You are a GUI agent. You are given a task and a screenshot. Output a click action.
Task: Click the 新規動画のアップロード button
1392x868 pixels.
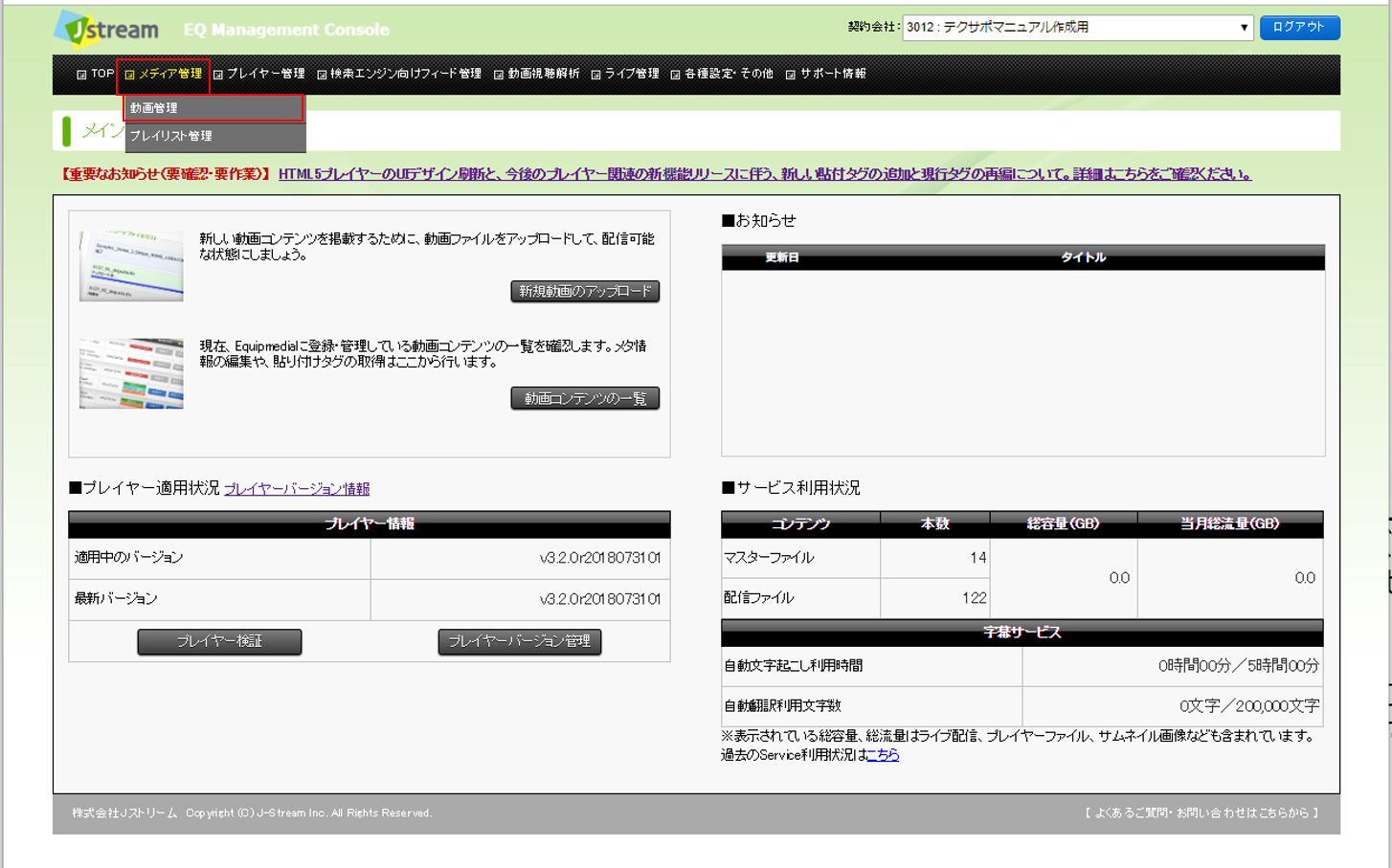coord(585,291)
